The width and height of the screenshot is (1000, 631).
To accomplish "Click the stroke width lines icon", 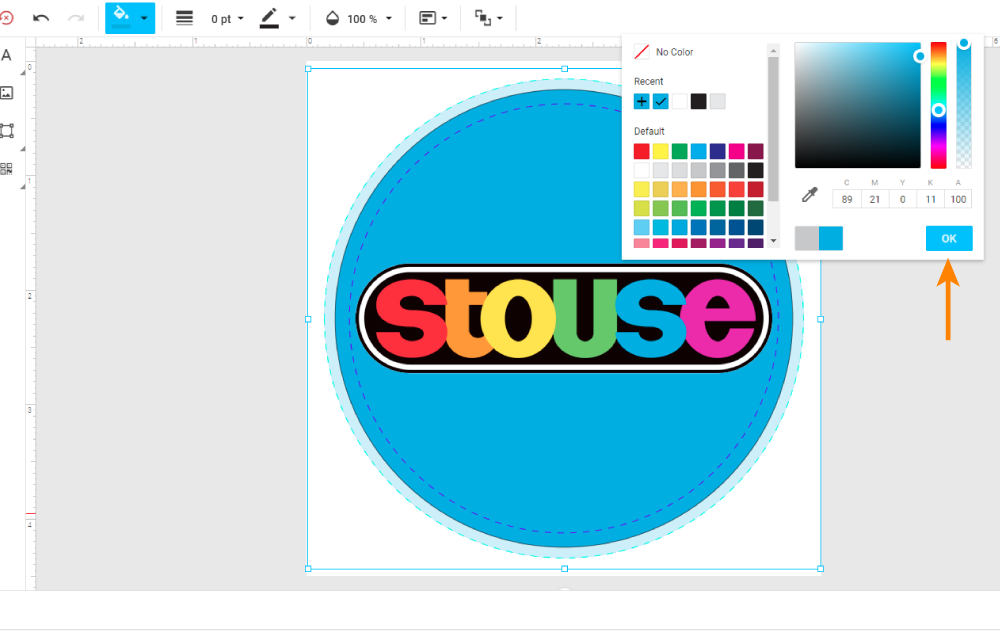I will pos(184,18).
